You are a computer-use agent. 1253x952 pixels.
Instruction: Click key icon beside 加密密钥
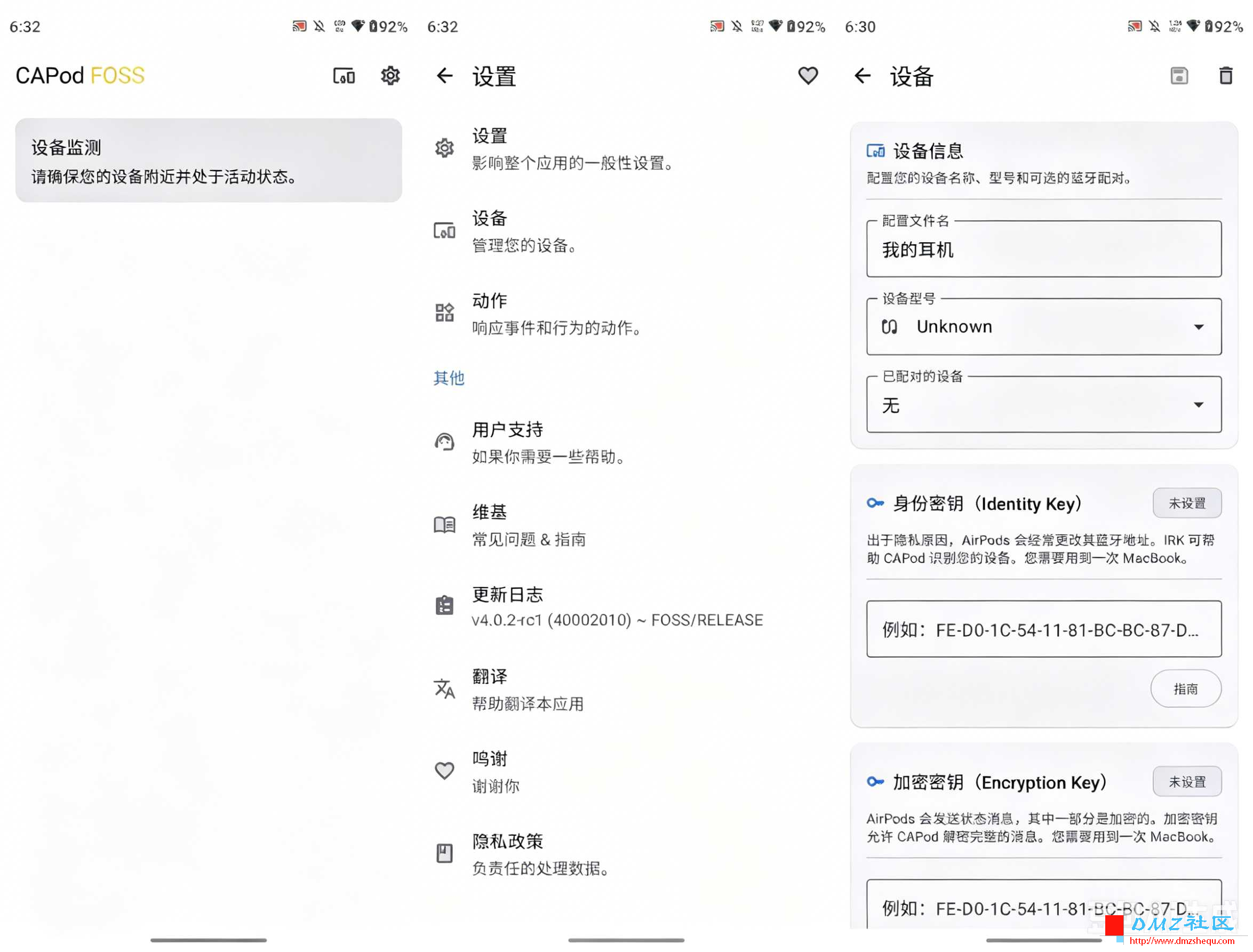pos(875,782)
